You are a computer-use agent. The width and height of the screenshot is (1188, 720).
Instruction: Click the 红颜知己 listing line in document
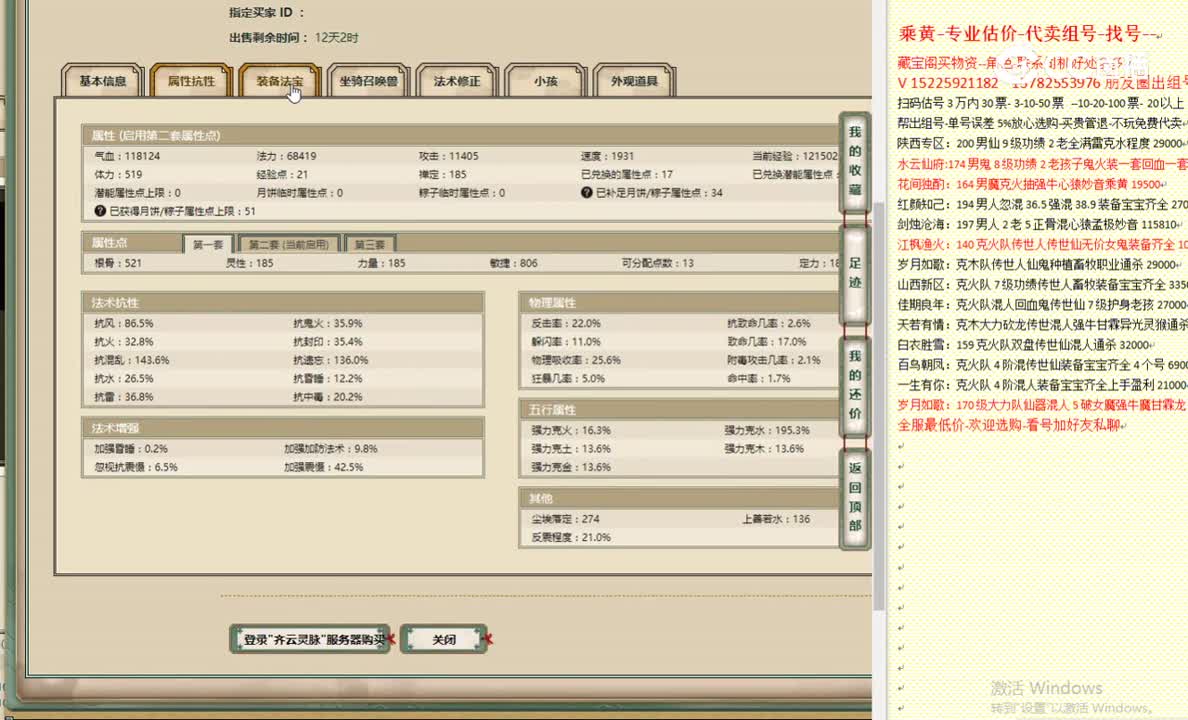click(x=1042, y=205)
